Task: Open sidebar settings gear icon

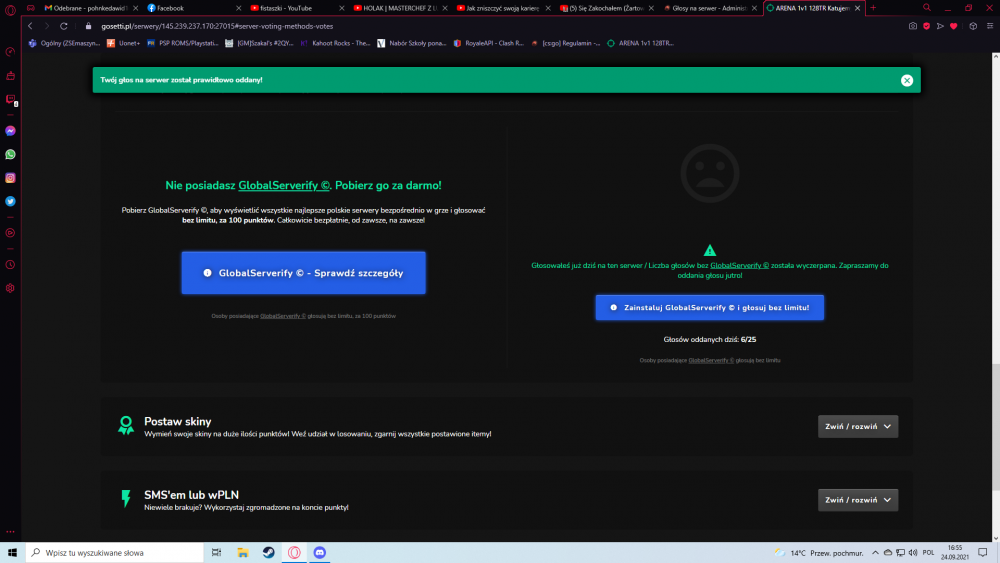Action: click(10, 288)
